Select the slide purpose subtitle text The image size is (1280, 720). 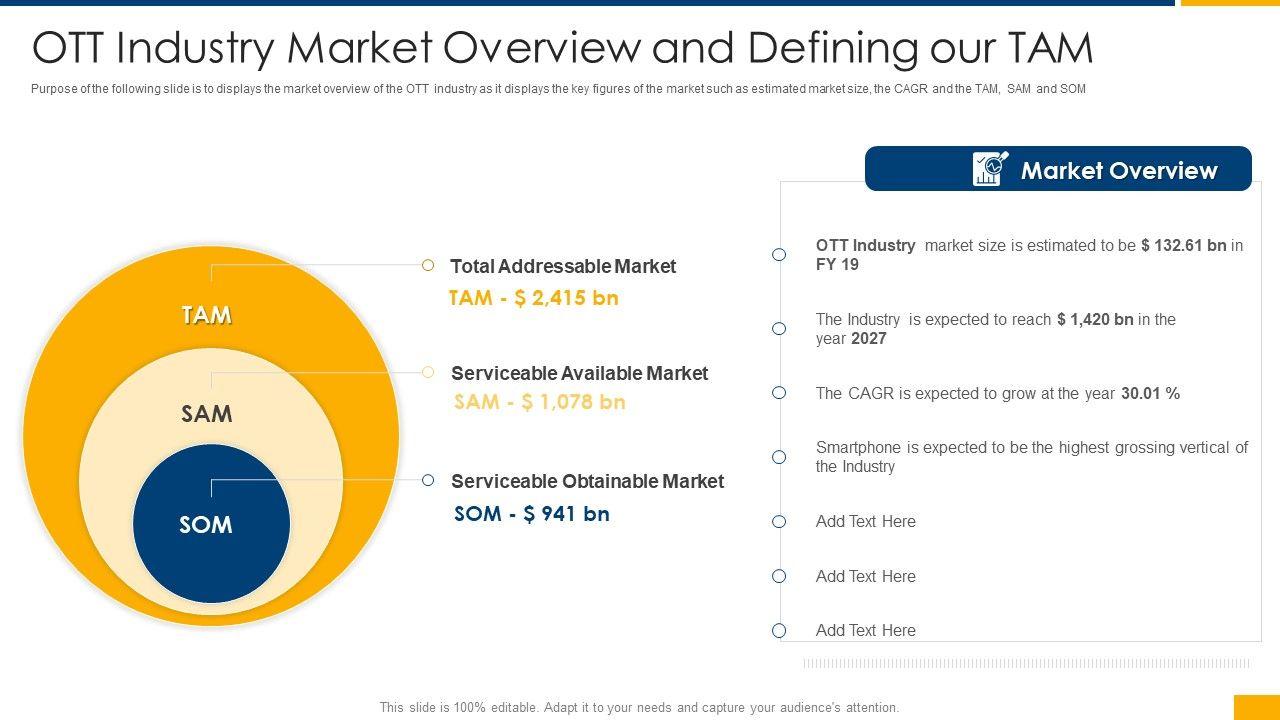[558, 89]
